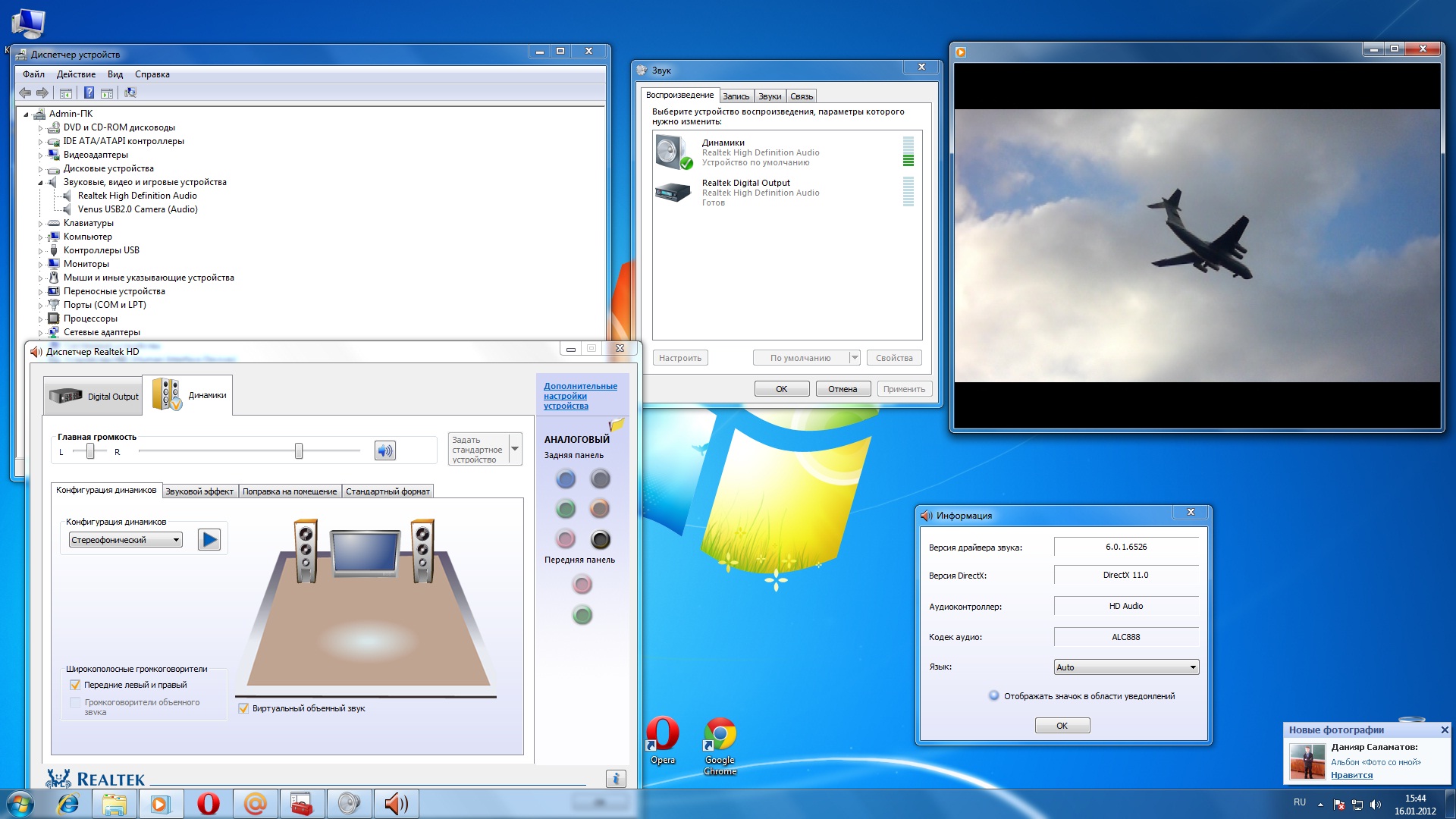Click the 'Настроить' button in Звук

click(x=680, y=358)
